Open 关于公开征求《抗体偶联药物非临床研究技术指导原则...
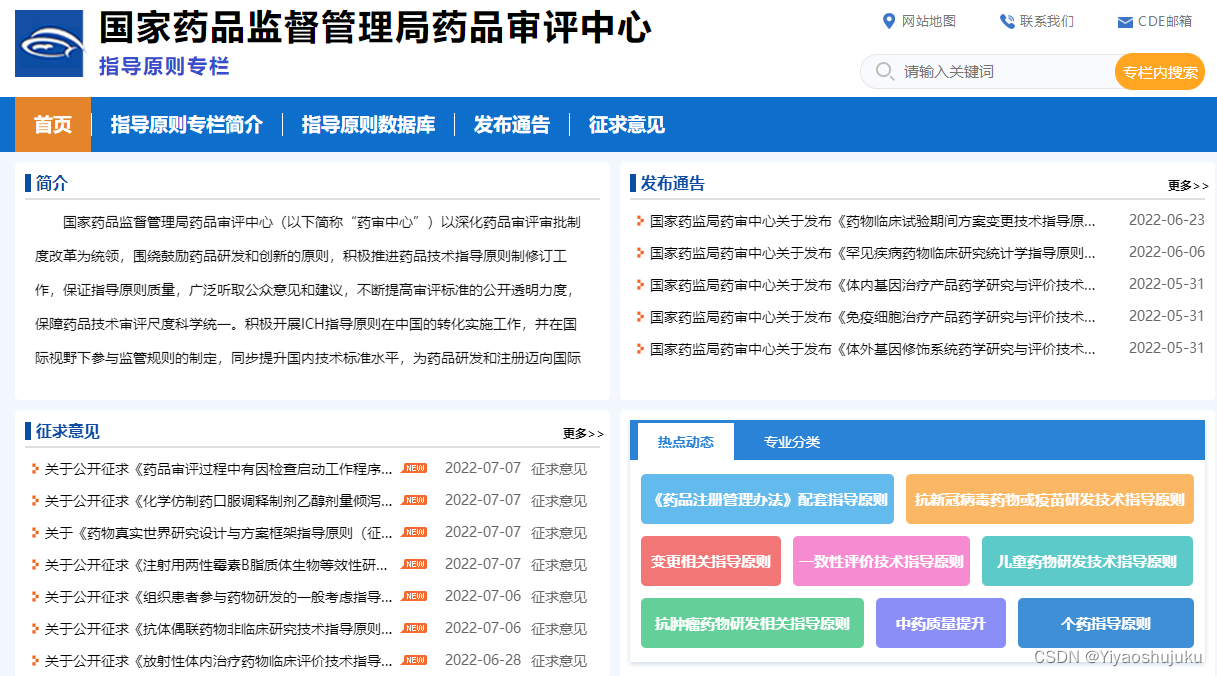Screen dimensions: 1217x676 (x=219, y=629)
